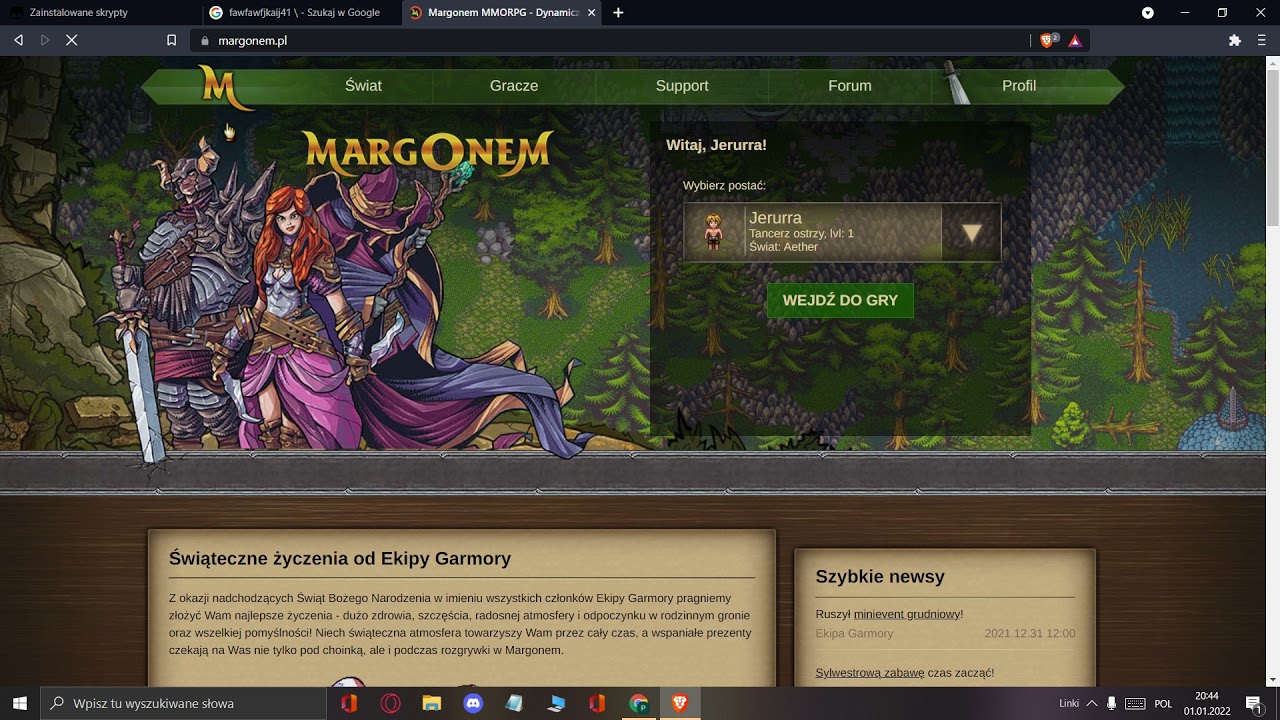This screenshot has width=1280, height=720.
Task: Click the Linki toolbar label in taskbar
Action: tap(1068, 703)
